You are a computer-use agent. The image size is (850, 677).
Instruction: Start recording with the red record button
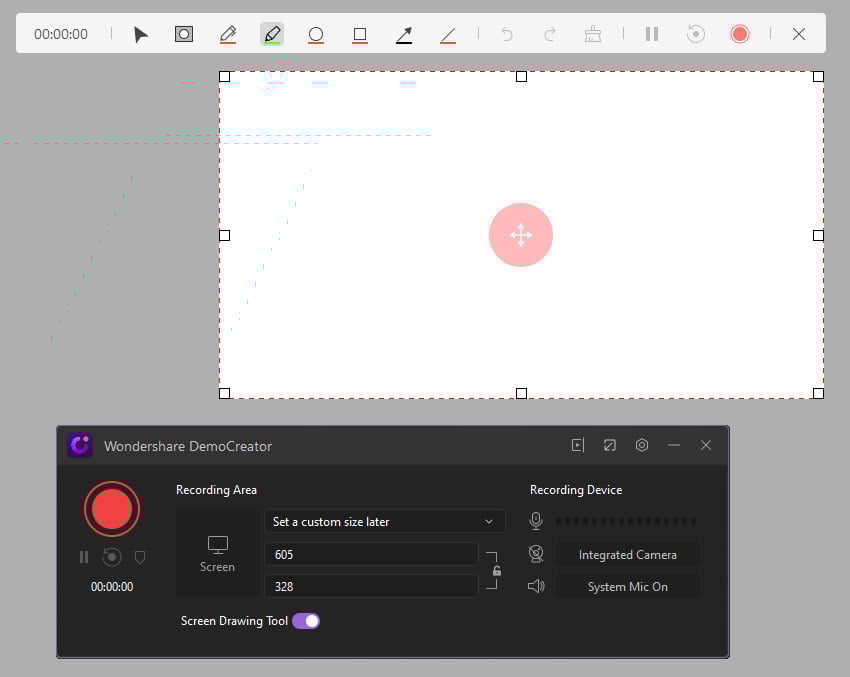[x=111, y=508]
